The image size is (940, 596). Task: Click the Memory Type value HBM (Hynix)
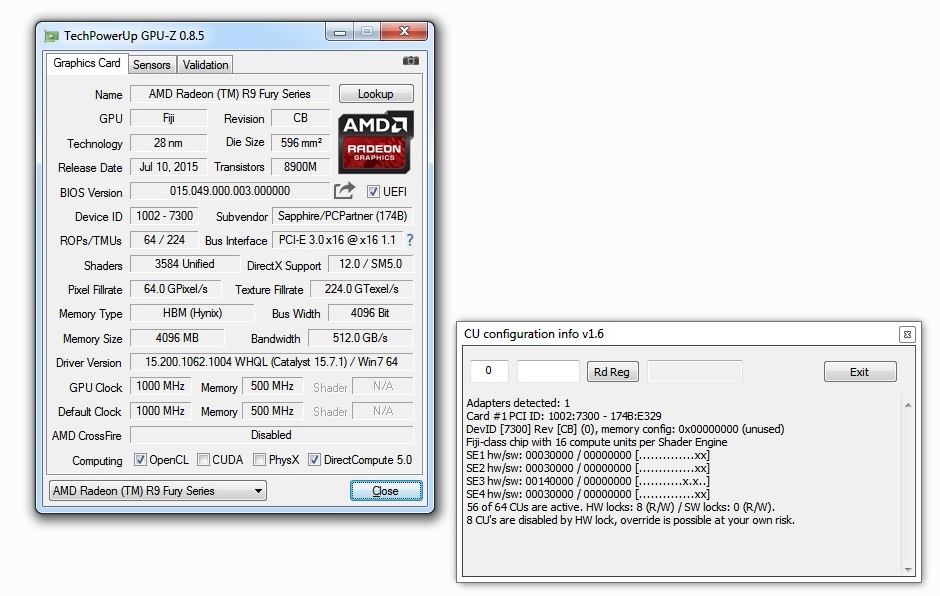point(192,313)
